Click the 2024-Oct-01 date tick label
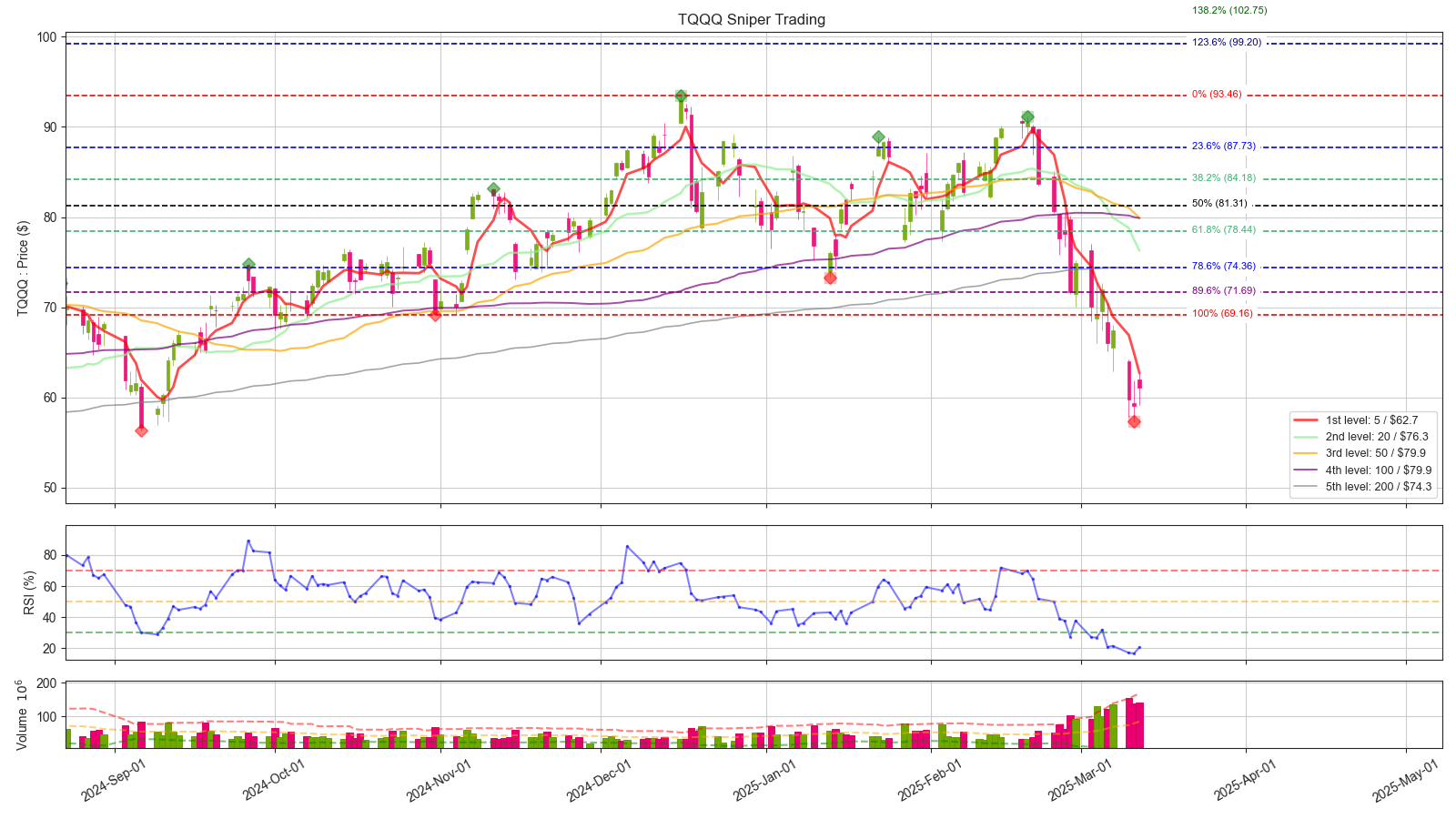This screenshot has width=1456, height=819. click(x=274, y=781)
